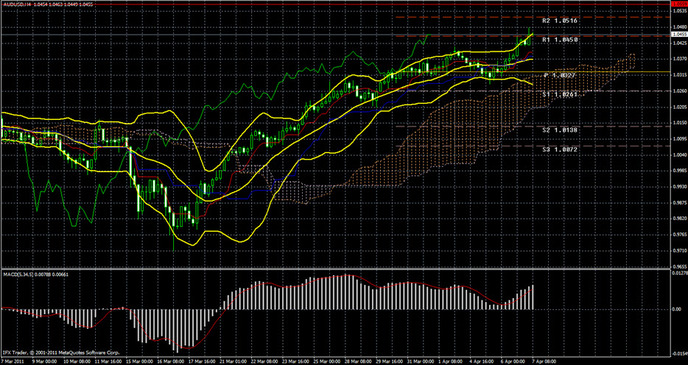This screenshot has height=365, width=688.
Task: Click the IFX Trader MetaQuotes copyright text
Action: tap(61, 352)
